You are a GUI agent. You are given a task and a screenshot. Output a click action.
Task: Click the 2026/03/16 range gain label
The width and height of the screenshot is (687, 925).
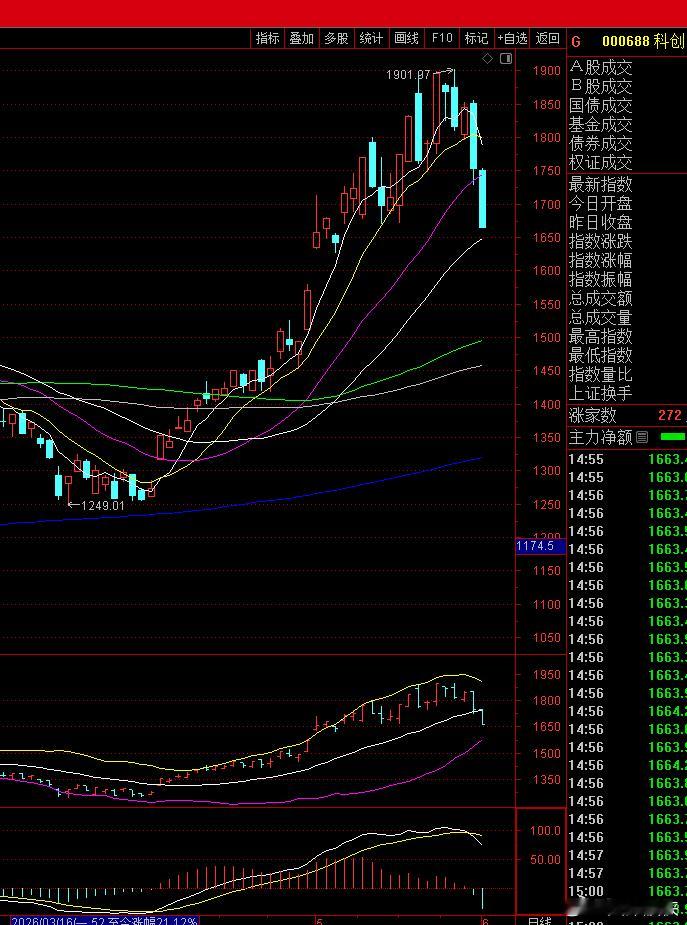[x=106, y=921]
